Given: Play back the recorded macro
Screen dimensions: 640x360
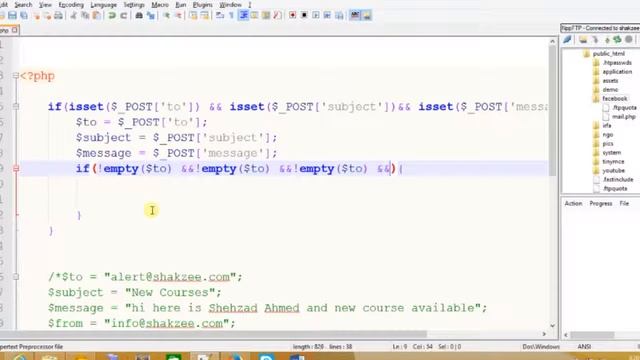Looking at the screenshot, I should pos(316,16).
